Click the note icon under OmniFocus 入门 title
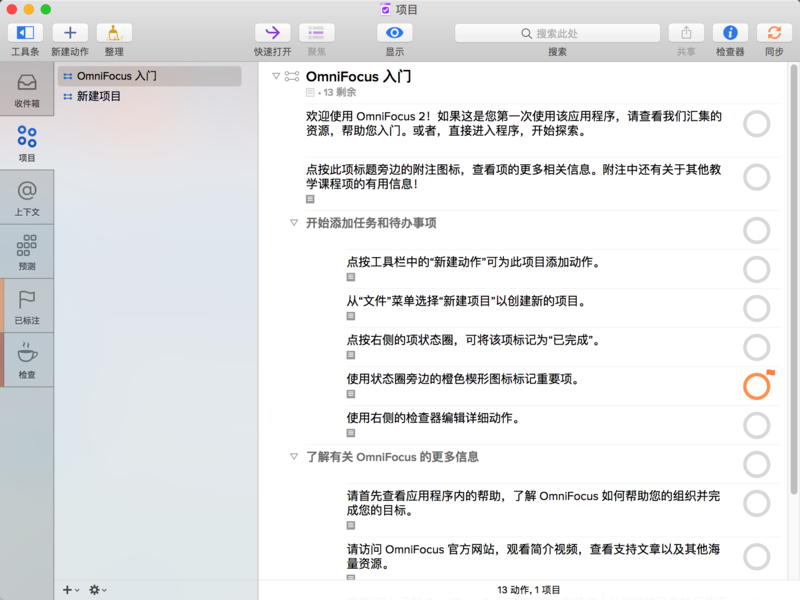 pyautogui.click(x=310, y=92)
